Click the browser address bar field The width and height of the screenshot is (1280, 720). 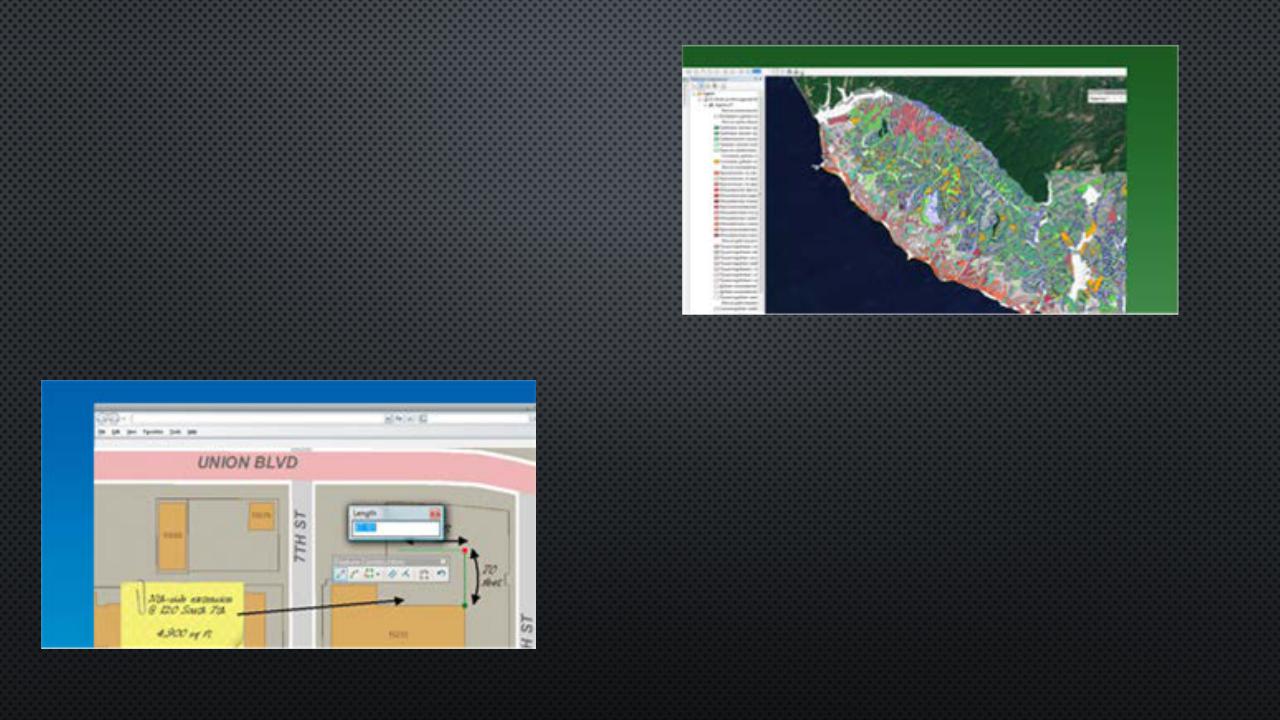coord(257,419)
